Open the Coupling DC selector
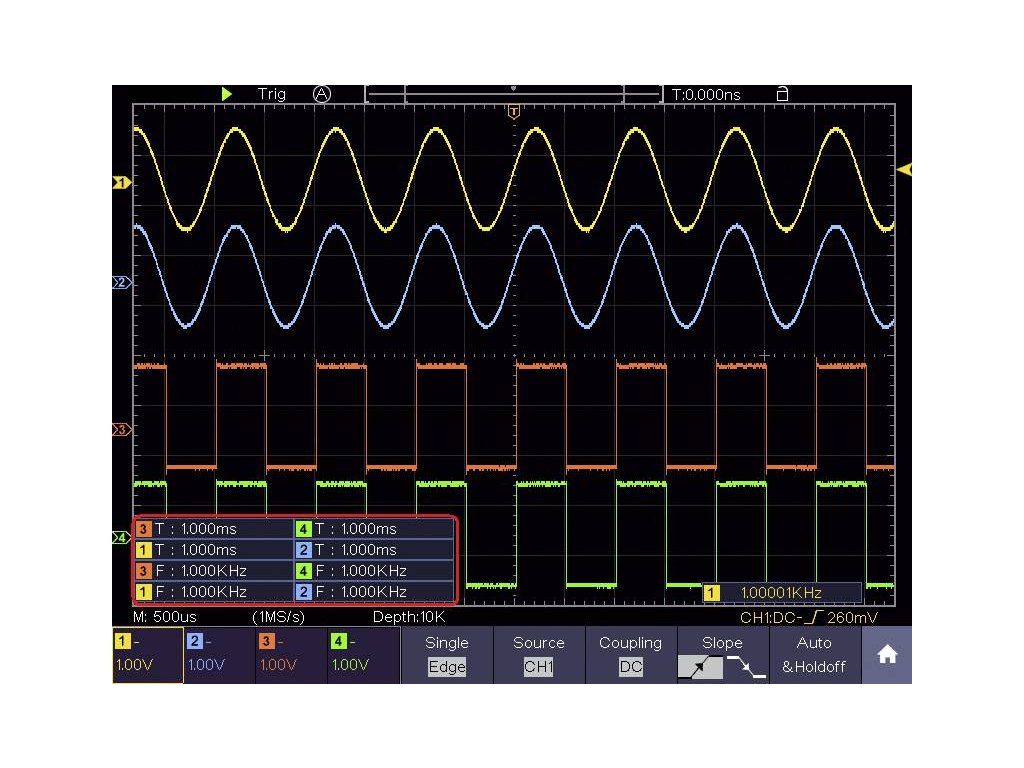Screen dimensions: 1024x768 pyautogui.click(x=630, y=654)
